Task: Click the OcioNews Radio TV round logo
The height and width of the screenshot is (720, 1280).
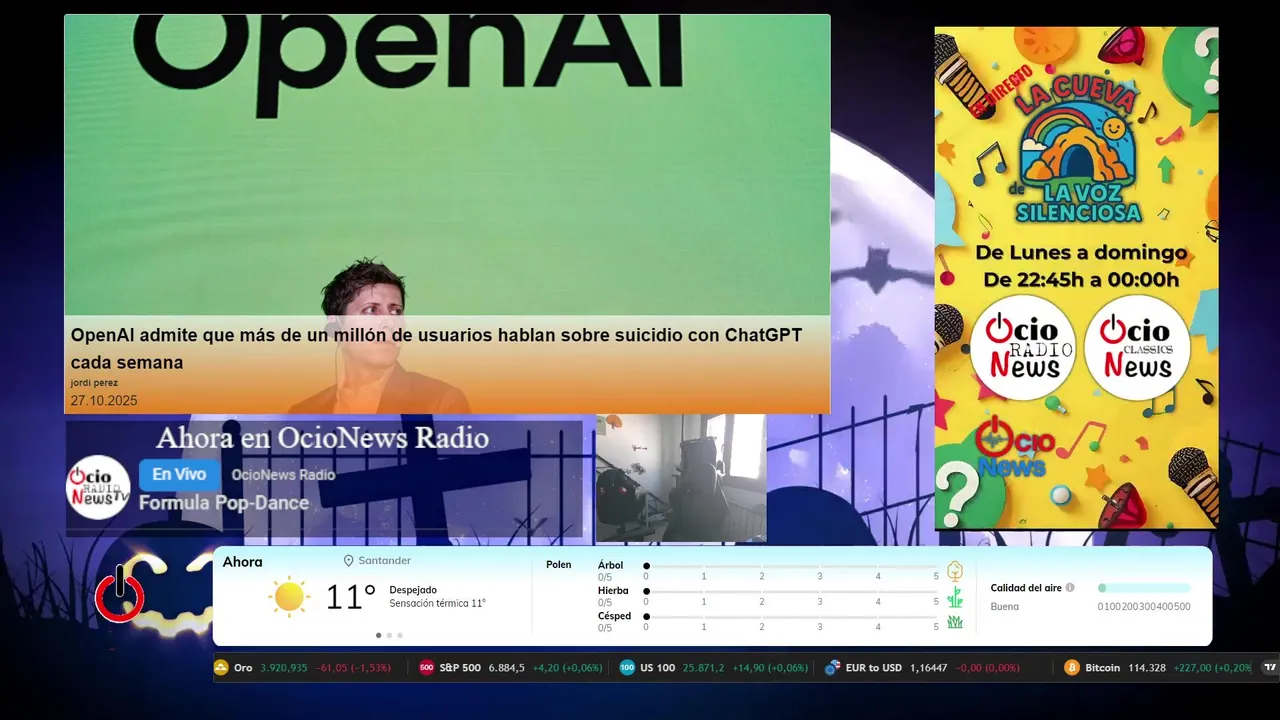Action: (x=98, y=487)
